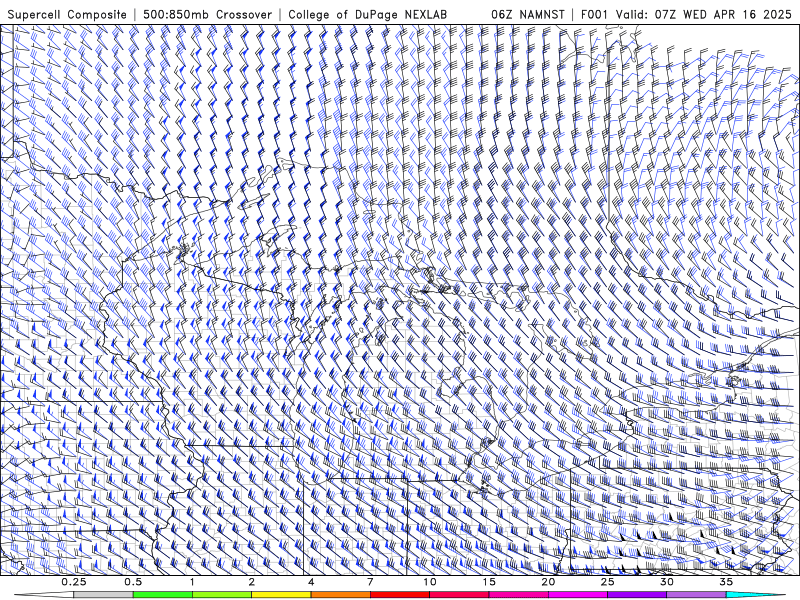Click the yellow-green swatch between 1 and 2
The height and width of the screenshot is (600, 800).
(x=222, y=595)
